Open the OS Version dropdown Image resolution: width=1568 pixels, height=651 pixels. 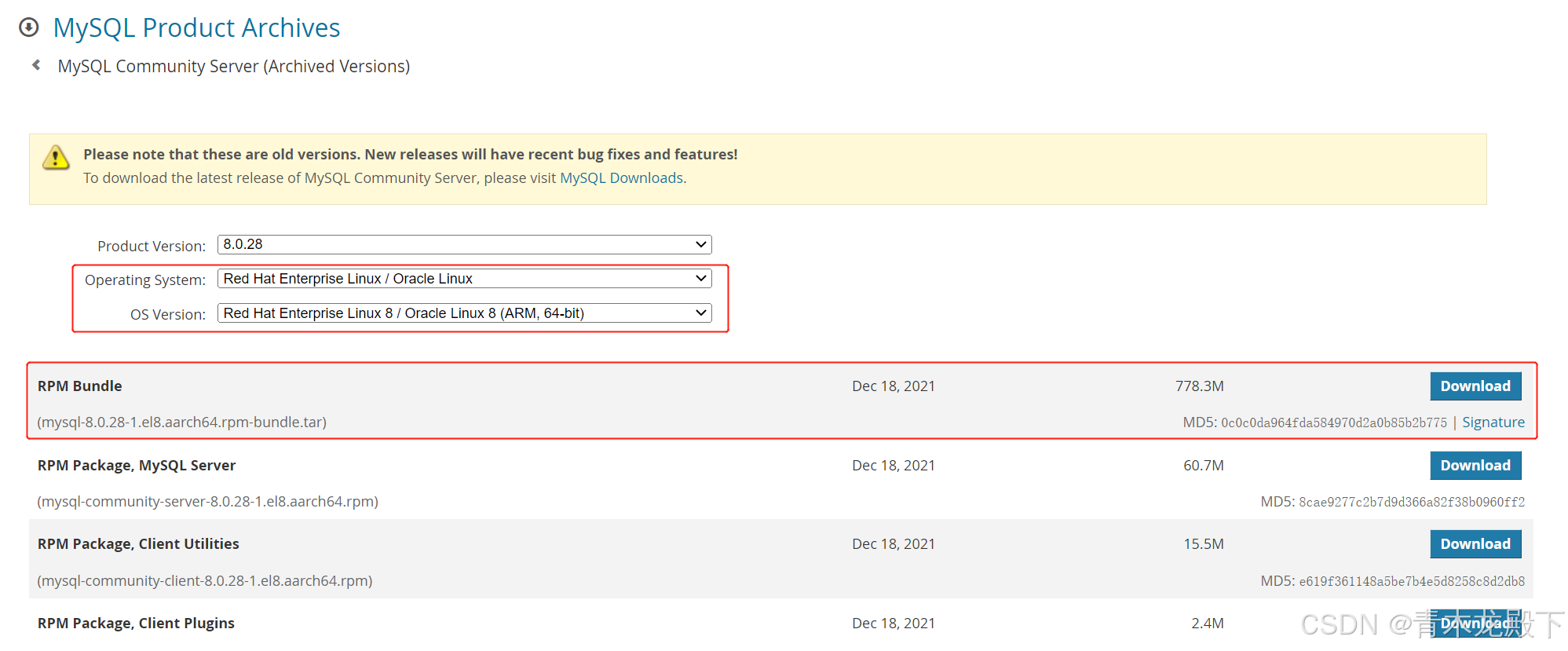coord(465,313)
